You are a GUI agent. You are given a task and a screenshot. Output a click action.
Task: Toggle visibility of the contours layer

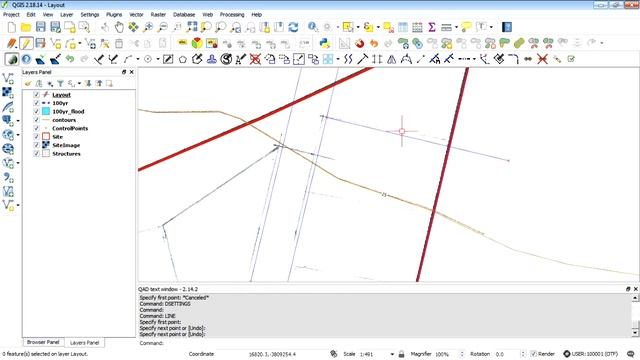[x=36, y=120]
